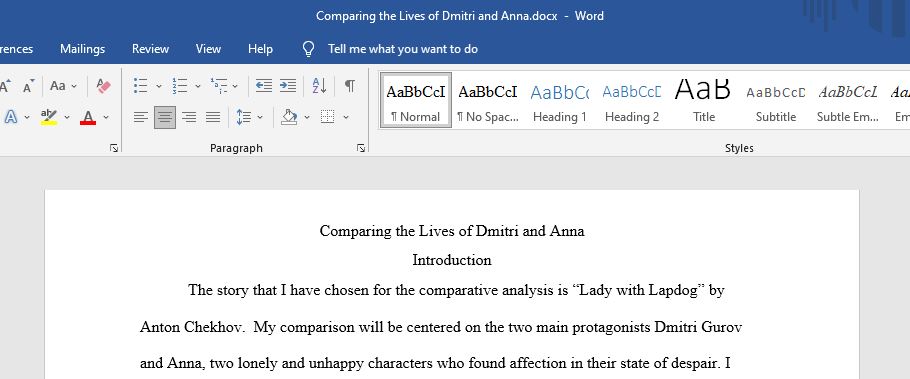Decrease paragraph indent
910x379 pixels.
point(263,86)
